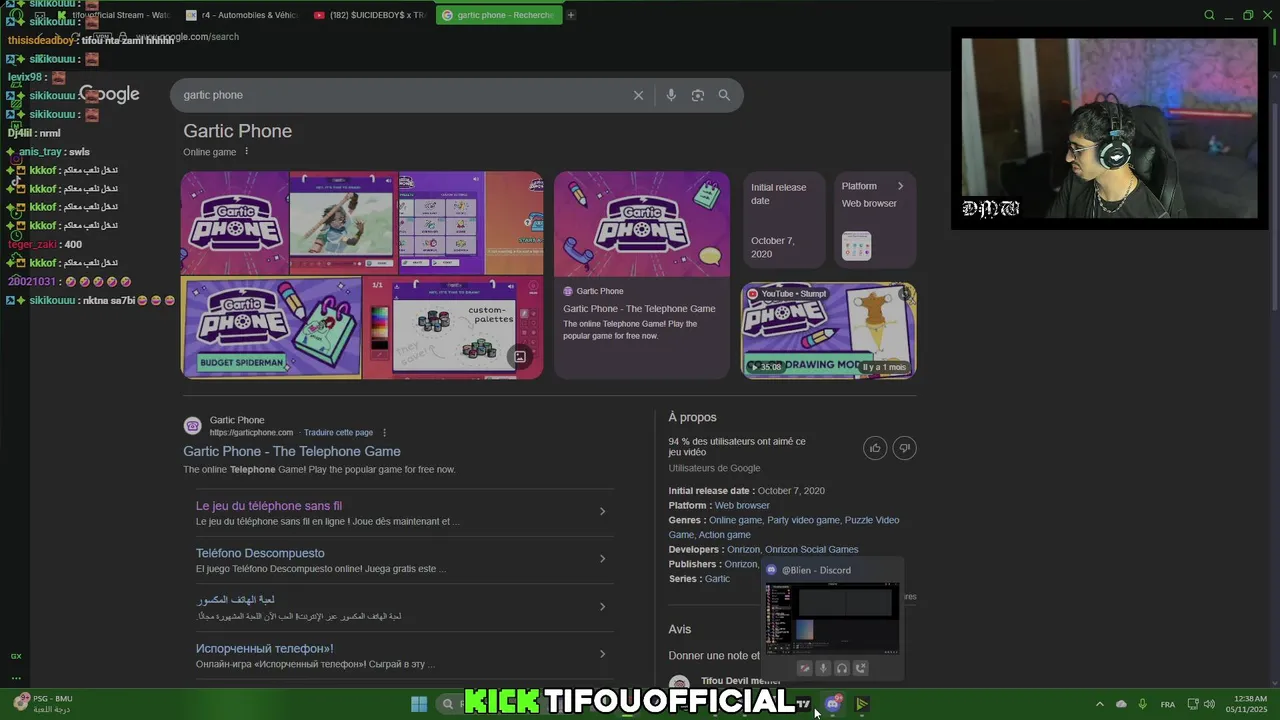Toggle deafen headphones in Discord preview
The image size is (1280, 720).
(842, 668)
